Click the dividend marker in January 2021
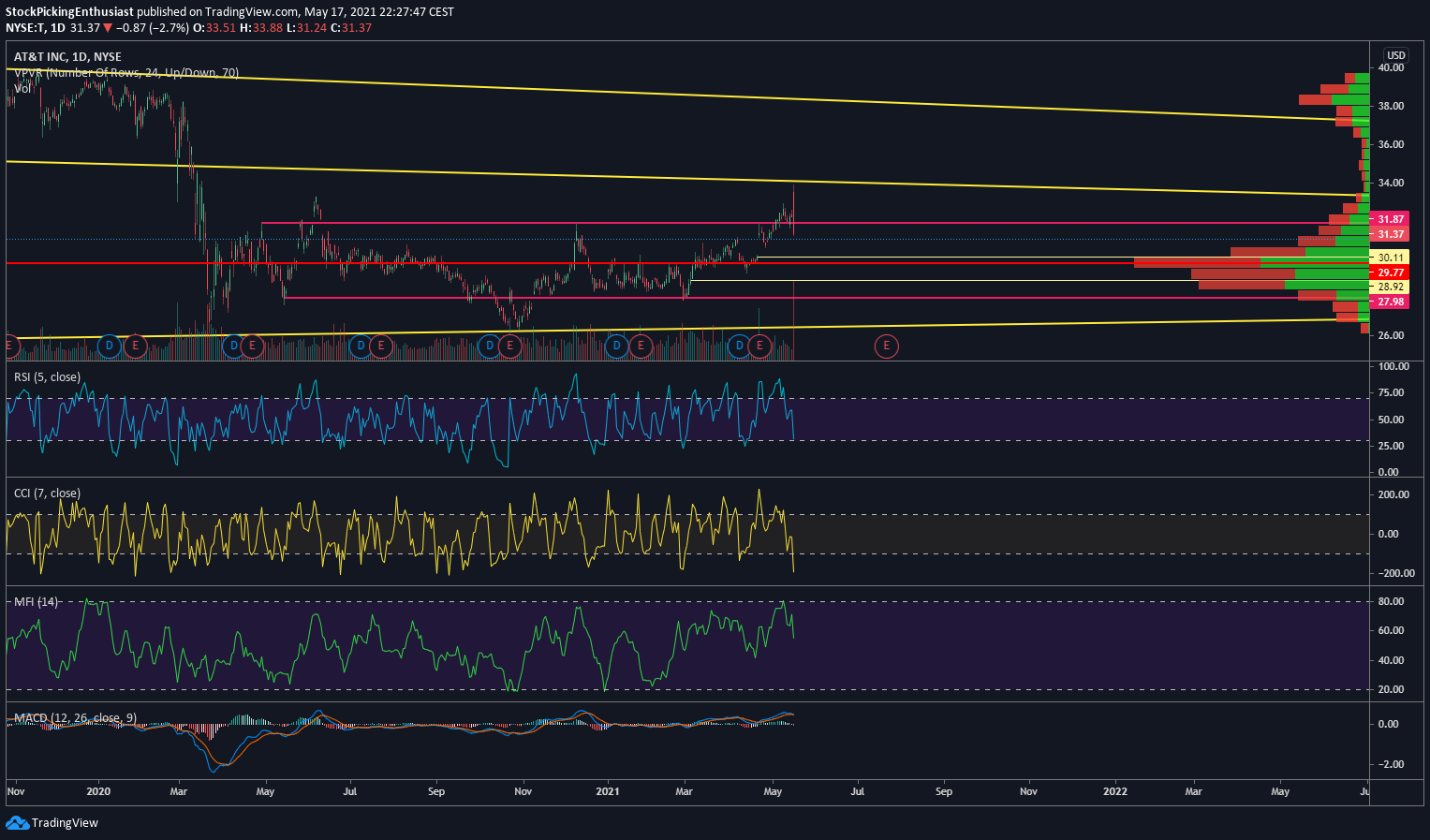Image resolution: width=1430 pixels, height=840 pixels. pyautogui.click(x=616, y=346)
